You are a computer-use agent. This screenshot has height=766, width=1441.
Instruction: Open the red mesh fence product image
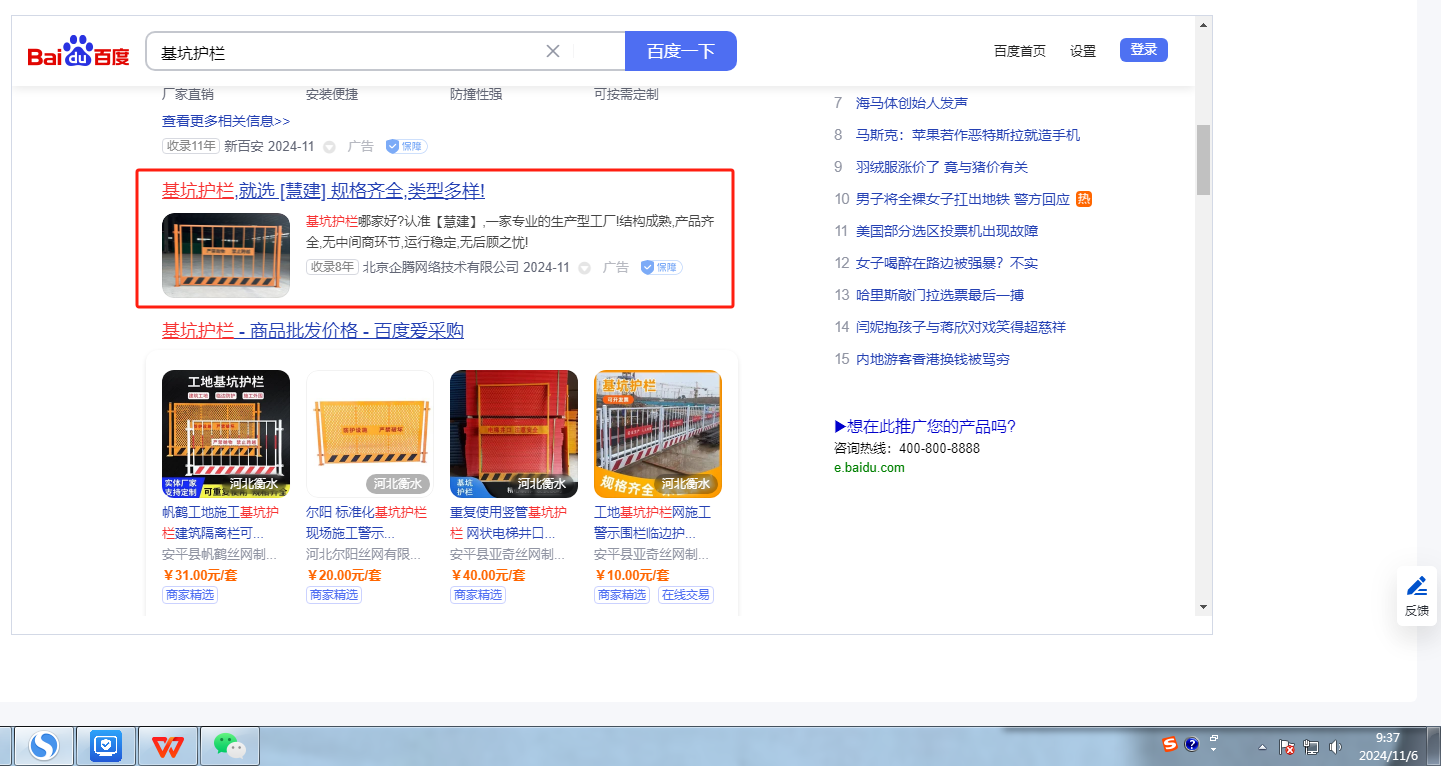pos(514,434)
